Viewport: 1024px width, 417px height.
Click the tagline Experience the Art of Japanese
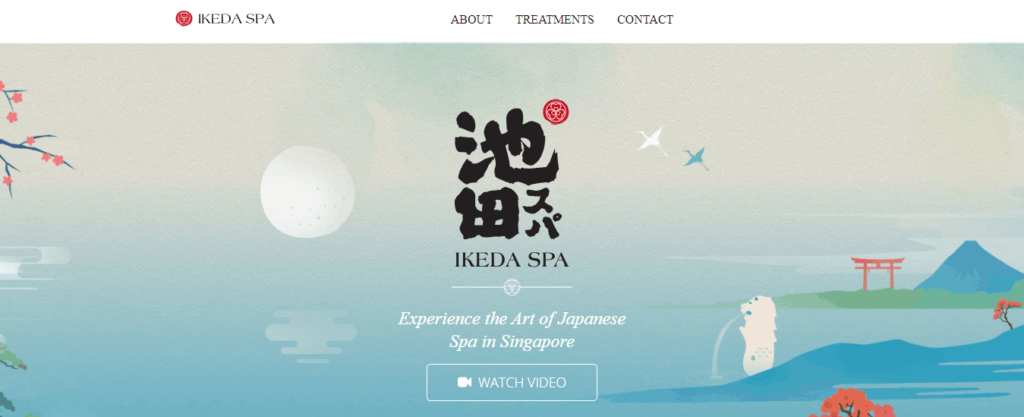(511, 319)
